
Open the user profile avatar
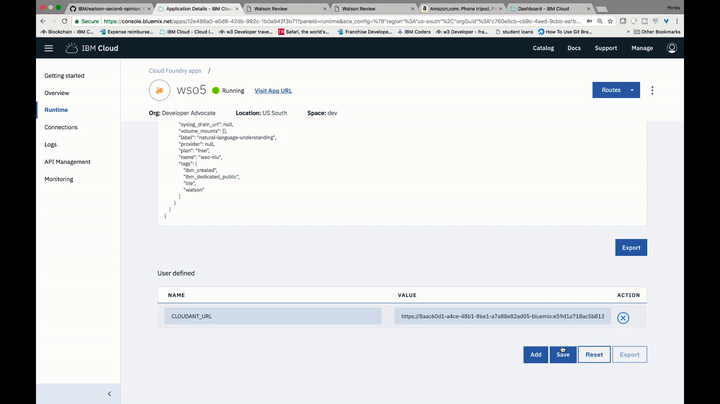[x=671, y=48]
